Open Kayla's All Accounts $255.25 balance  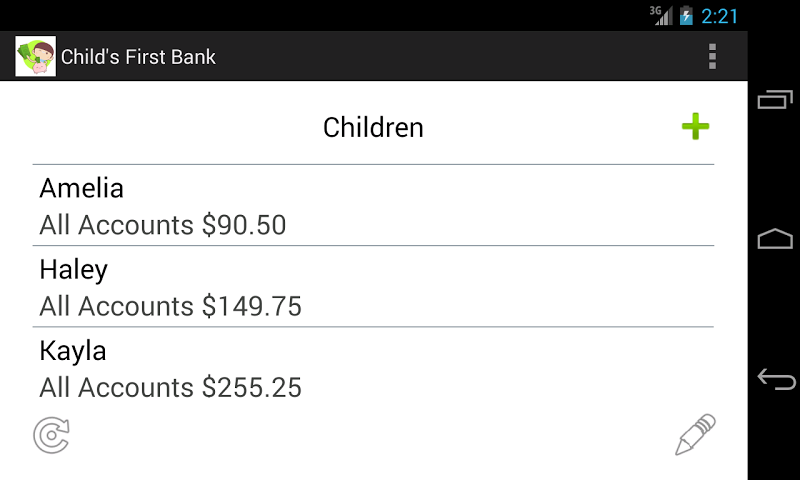click(170, 387)
